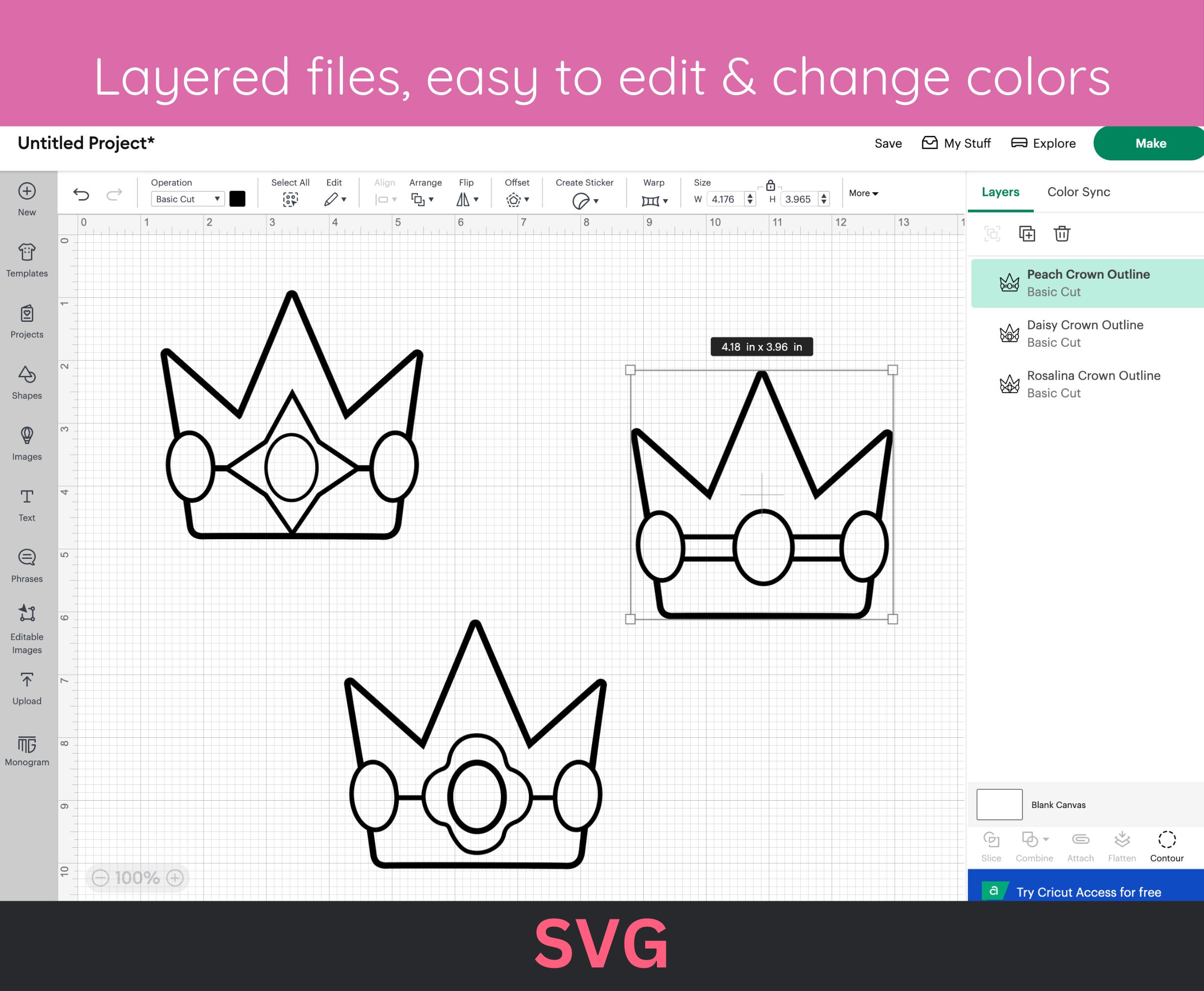Switch to the Color Sync tab
Viewport: 1204px width, 991px height.
coord(1078,192)
